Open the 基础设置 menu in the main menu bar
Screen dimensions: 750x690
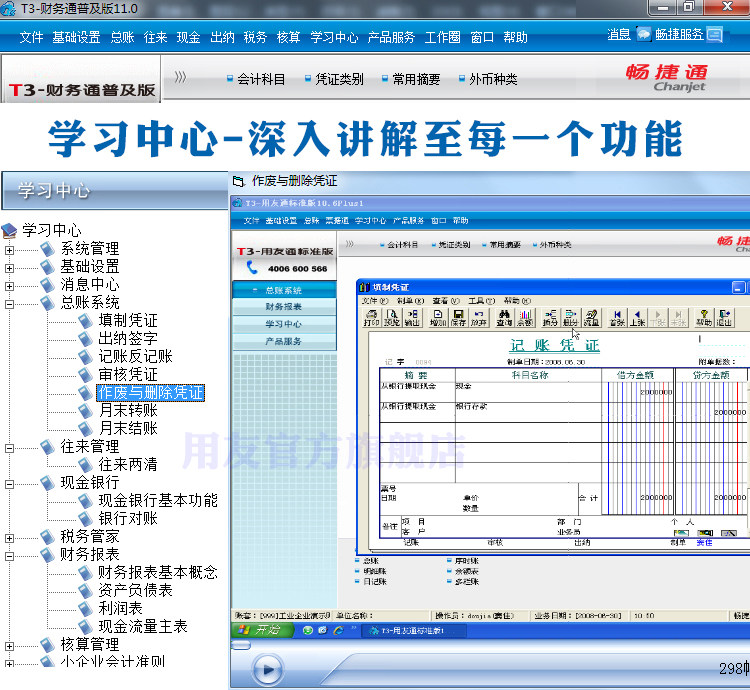[x=77, y=37]
